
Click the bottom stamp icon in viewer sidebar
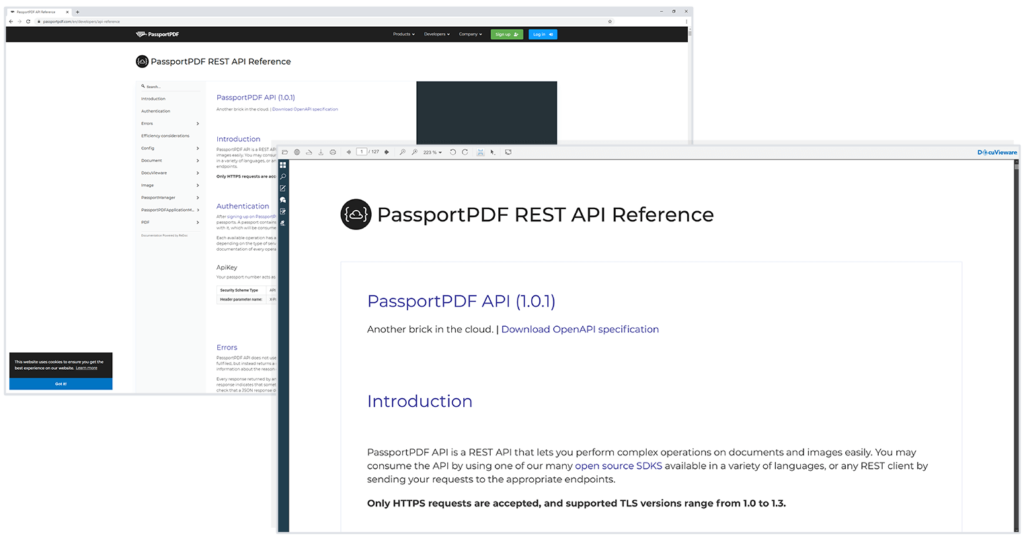[x=283, y=223]
